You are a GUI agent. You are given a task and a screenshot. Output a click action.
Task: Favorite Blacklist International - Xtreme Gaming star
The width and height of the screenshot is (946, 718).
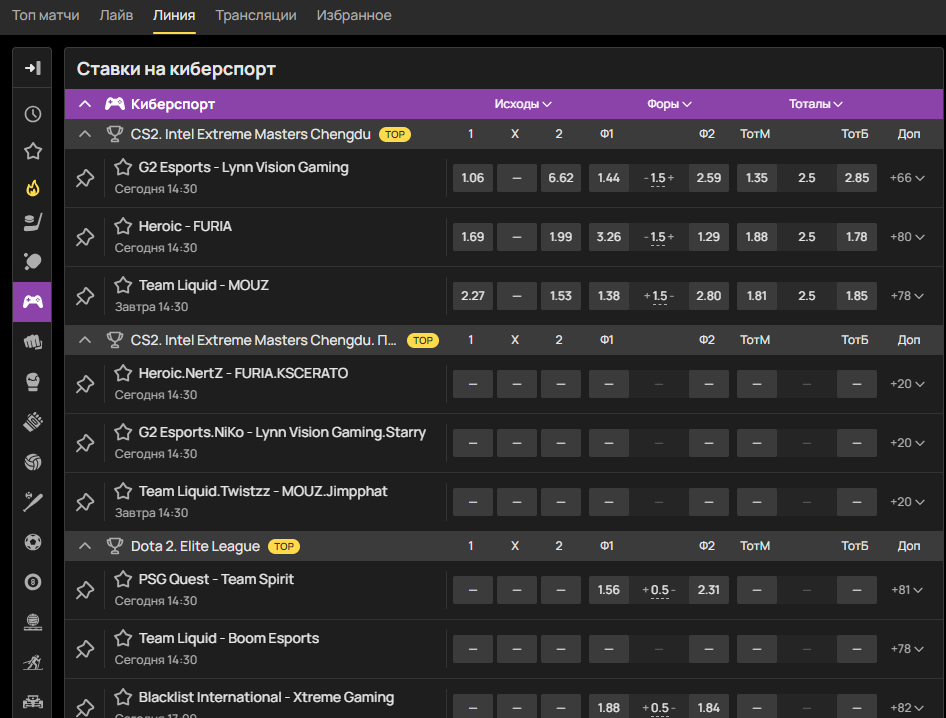coord(123,697)
